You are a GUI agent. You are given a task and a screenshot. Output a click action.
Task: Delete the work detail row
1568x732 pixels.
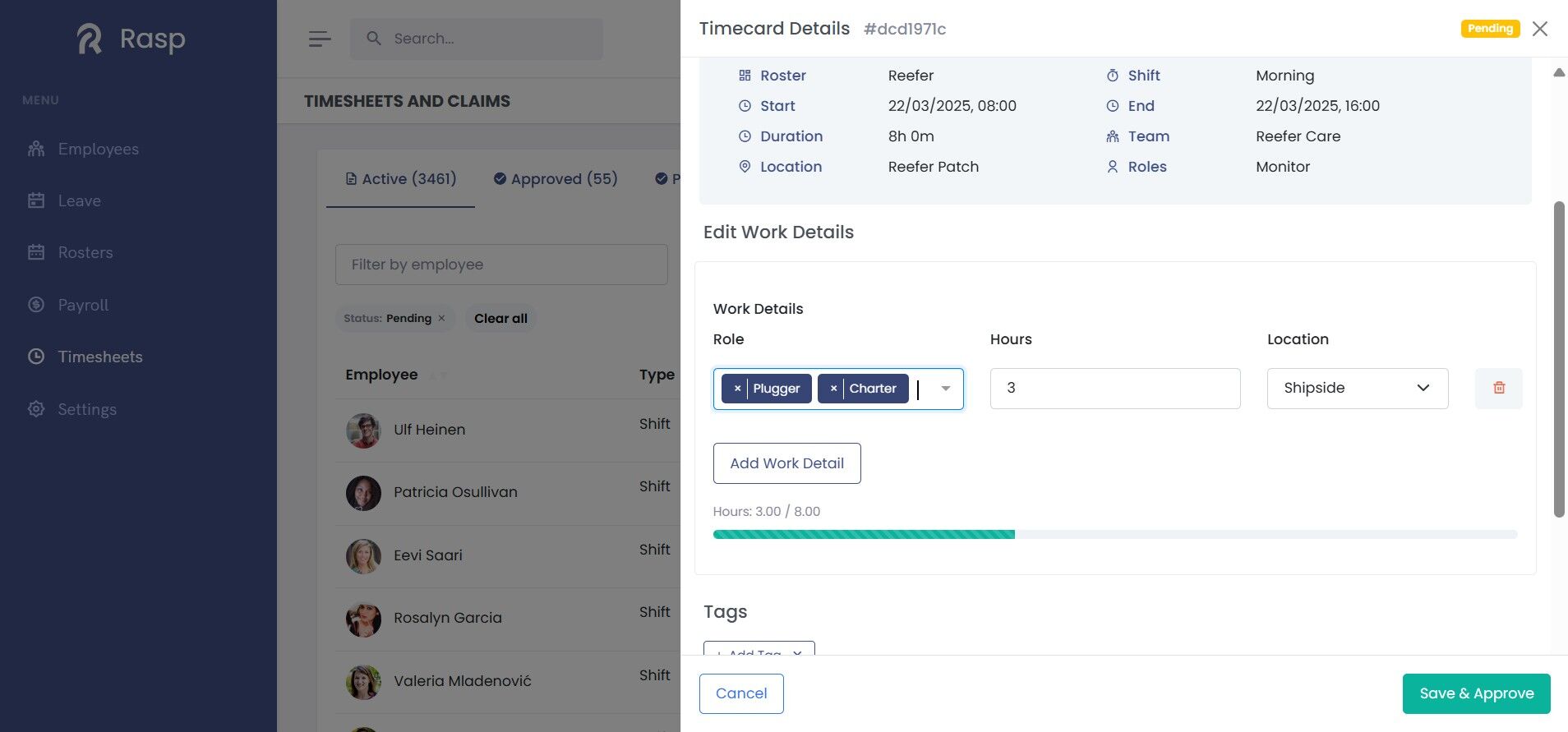point(1498,389)
